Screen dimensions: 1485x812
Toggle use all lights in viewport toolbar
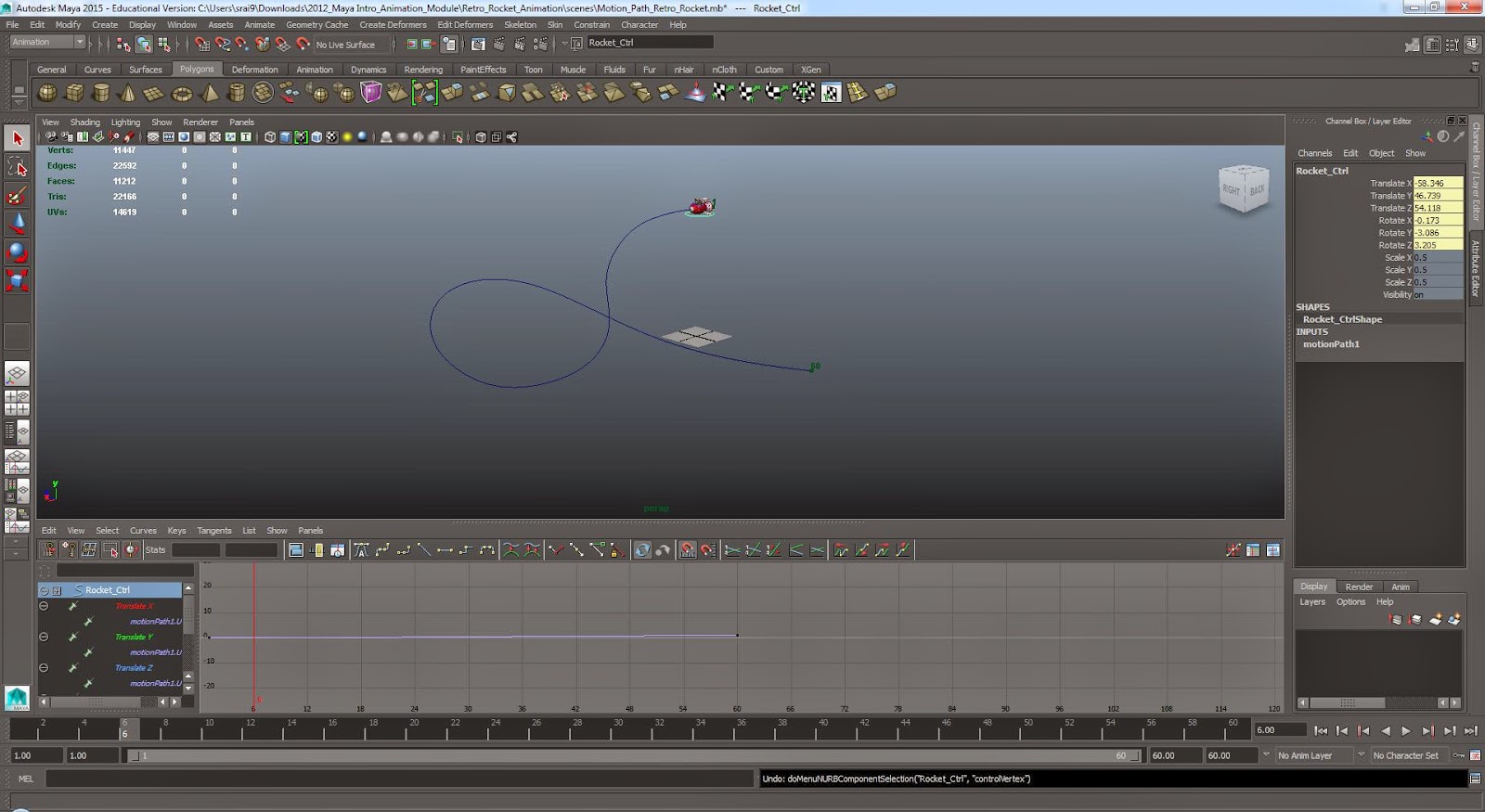tap(348, 137)
